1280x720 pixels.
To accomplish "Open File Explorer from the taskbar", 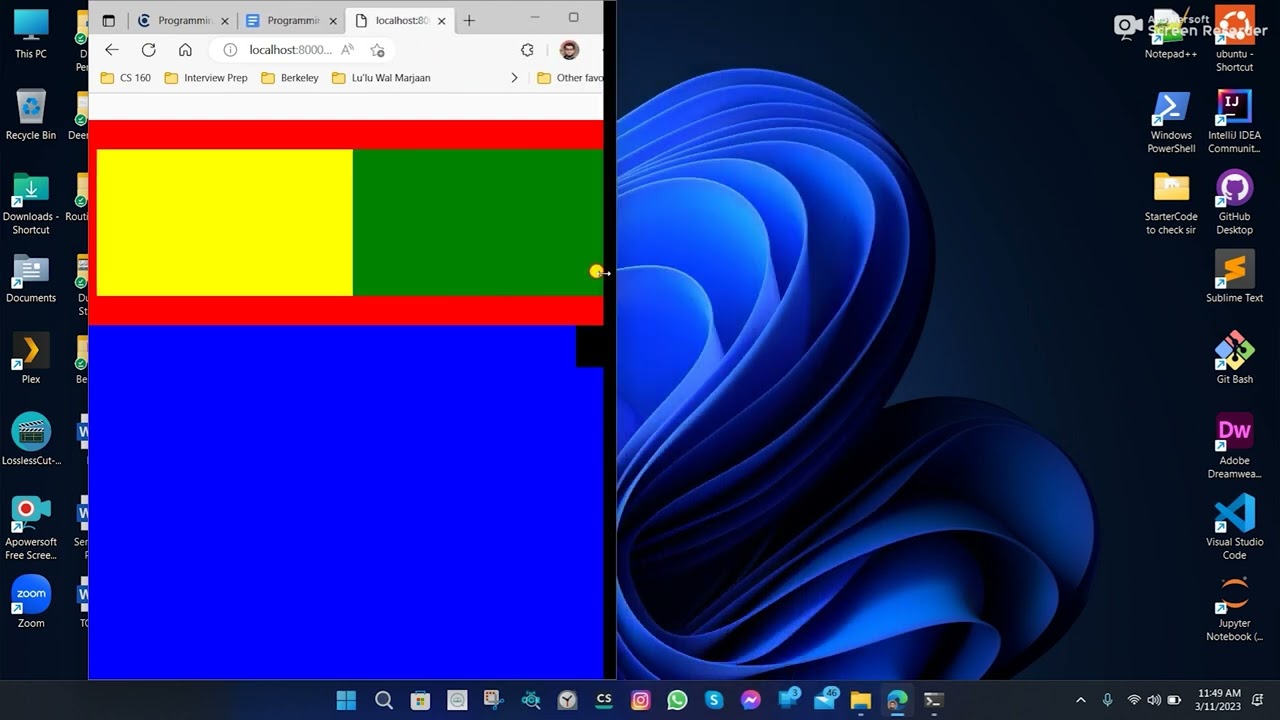I will pos(861,700).
